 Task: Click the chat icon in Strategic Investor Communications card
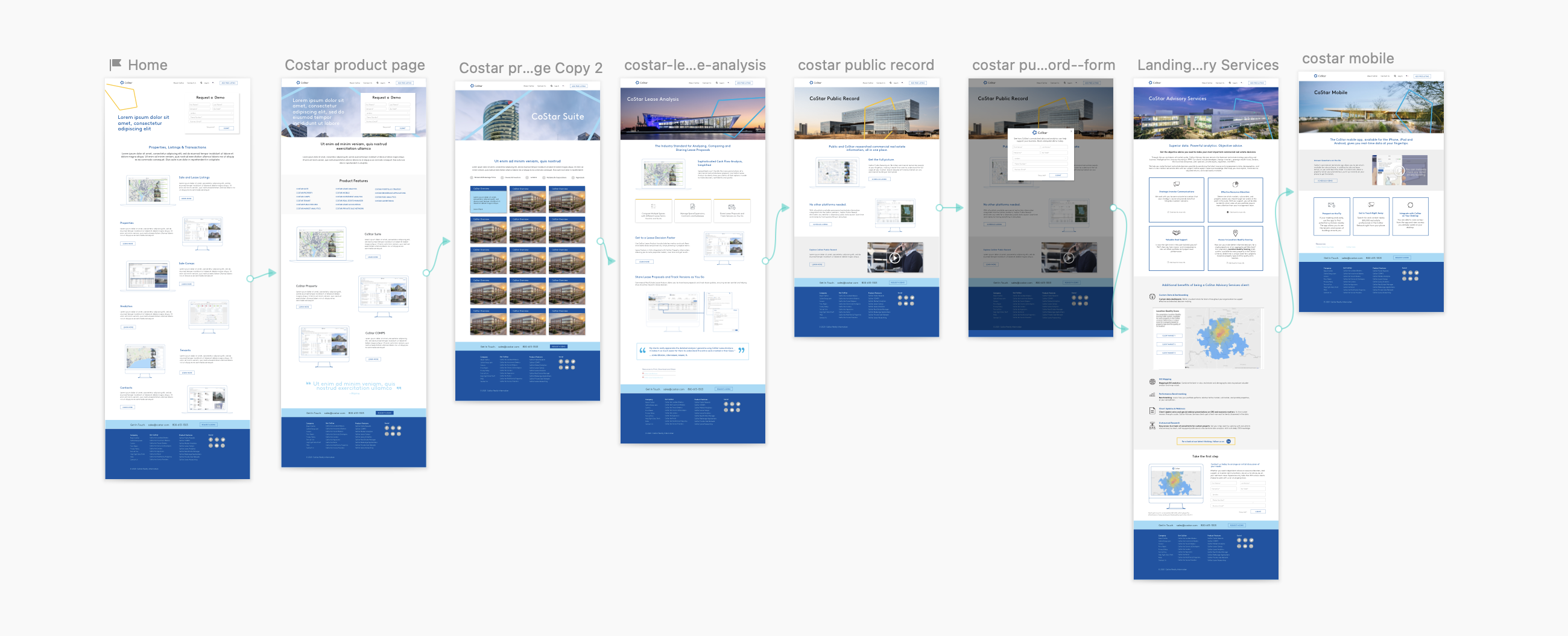click(1177, 184)
